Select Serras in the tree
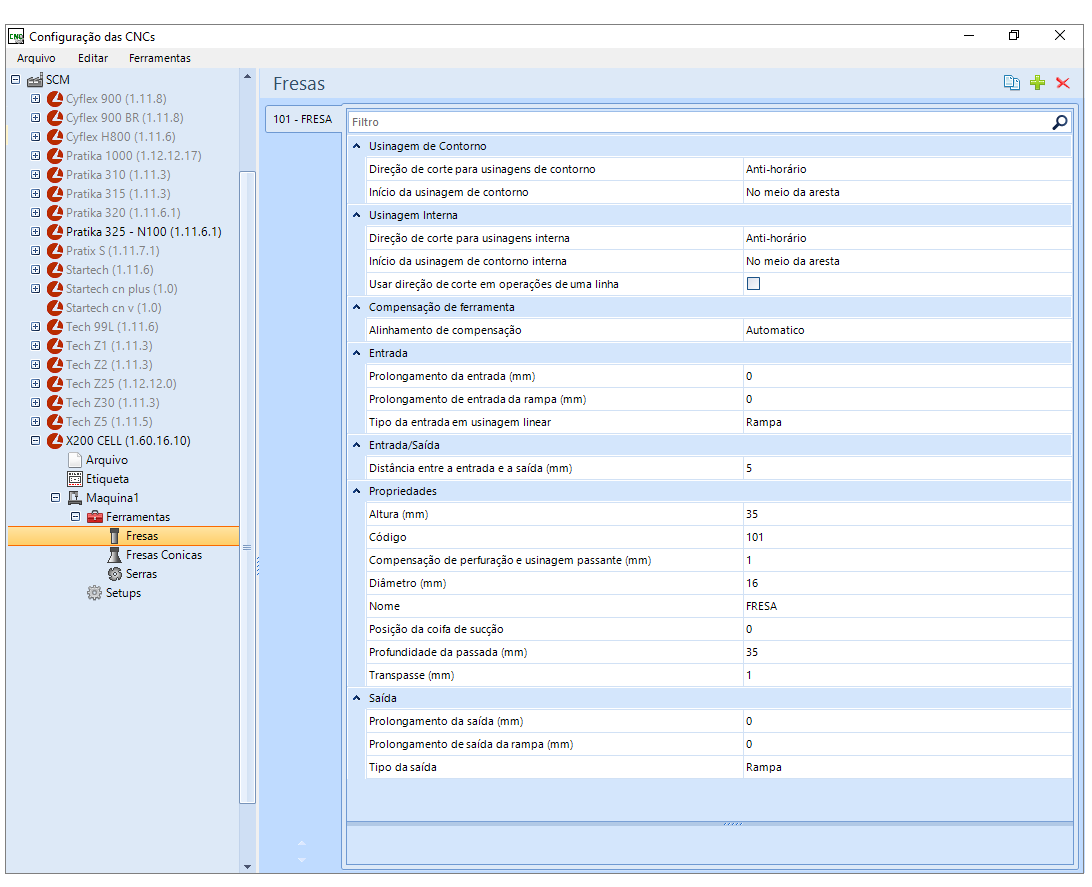The image size is (1092, 887). (141, 574)
